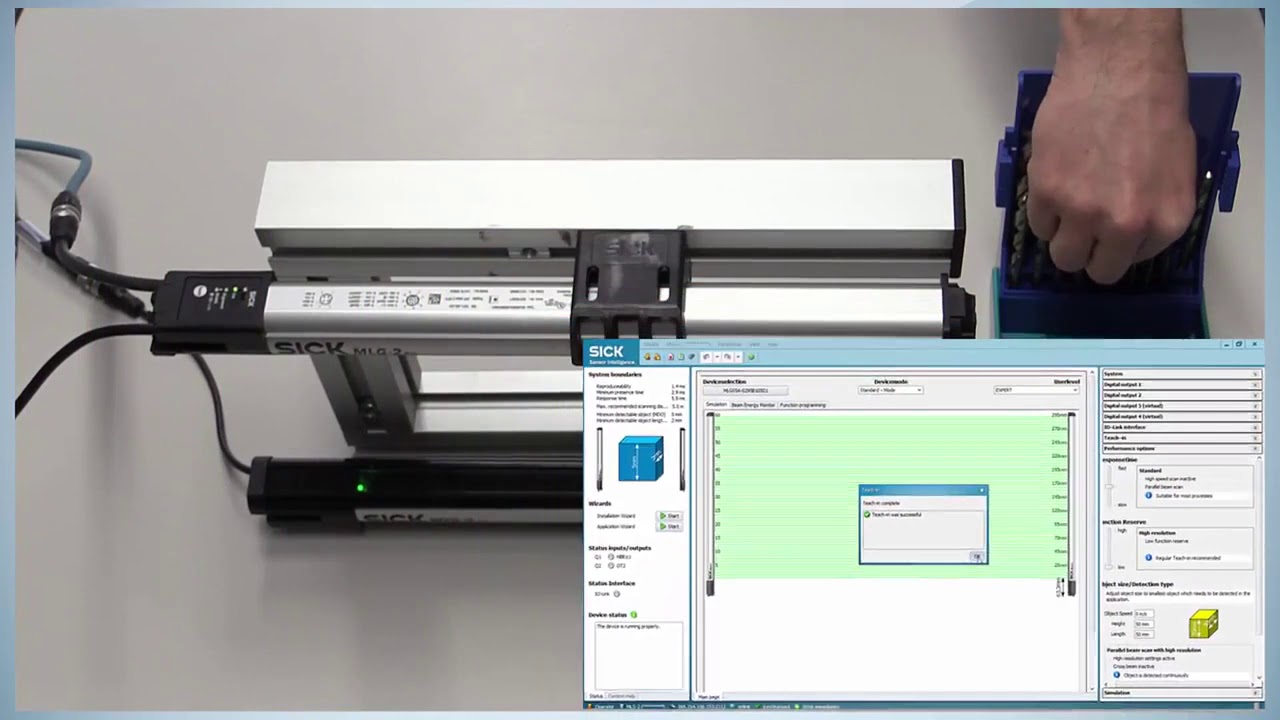Select the Context Help tab
The height and width of the screenshot is (720, 1280).
pos(622,696)
